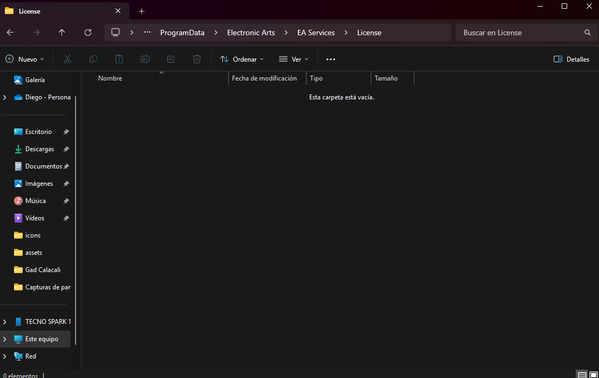Screen dimensions: 599x378
Task: Click License breadcrumb segment
Action: [369, 32]
